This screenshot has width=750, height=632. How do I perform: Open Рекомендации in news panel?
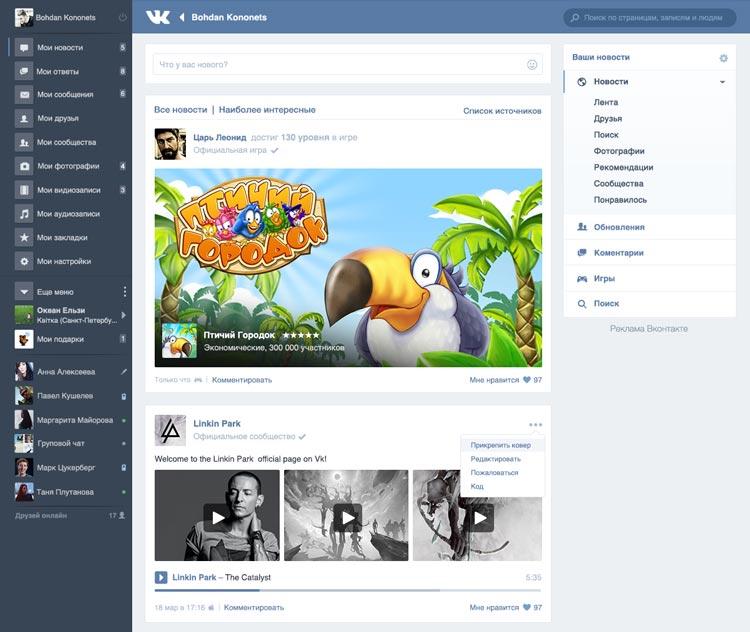coord(623,167)
